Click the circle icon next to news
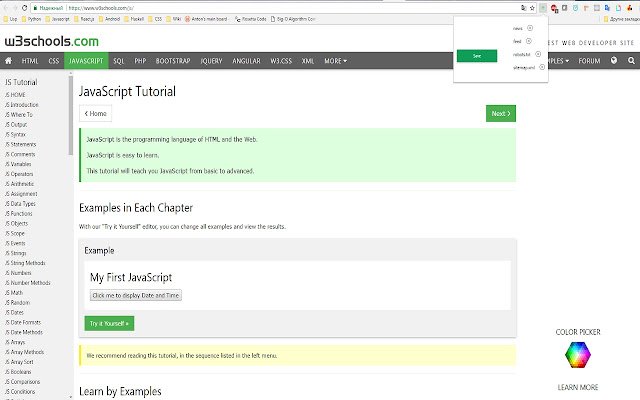Screen dimensions: 640x400 pos(530,28)
